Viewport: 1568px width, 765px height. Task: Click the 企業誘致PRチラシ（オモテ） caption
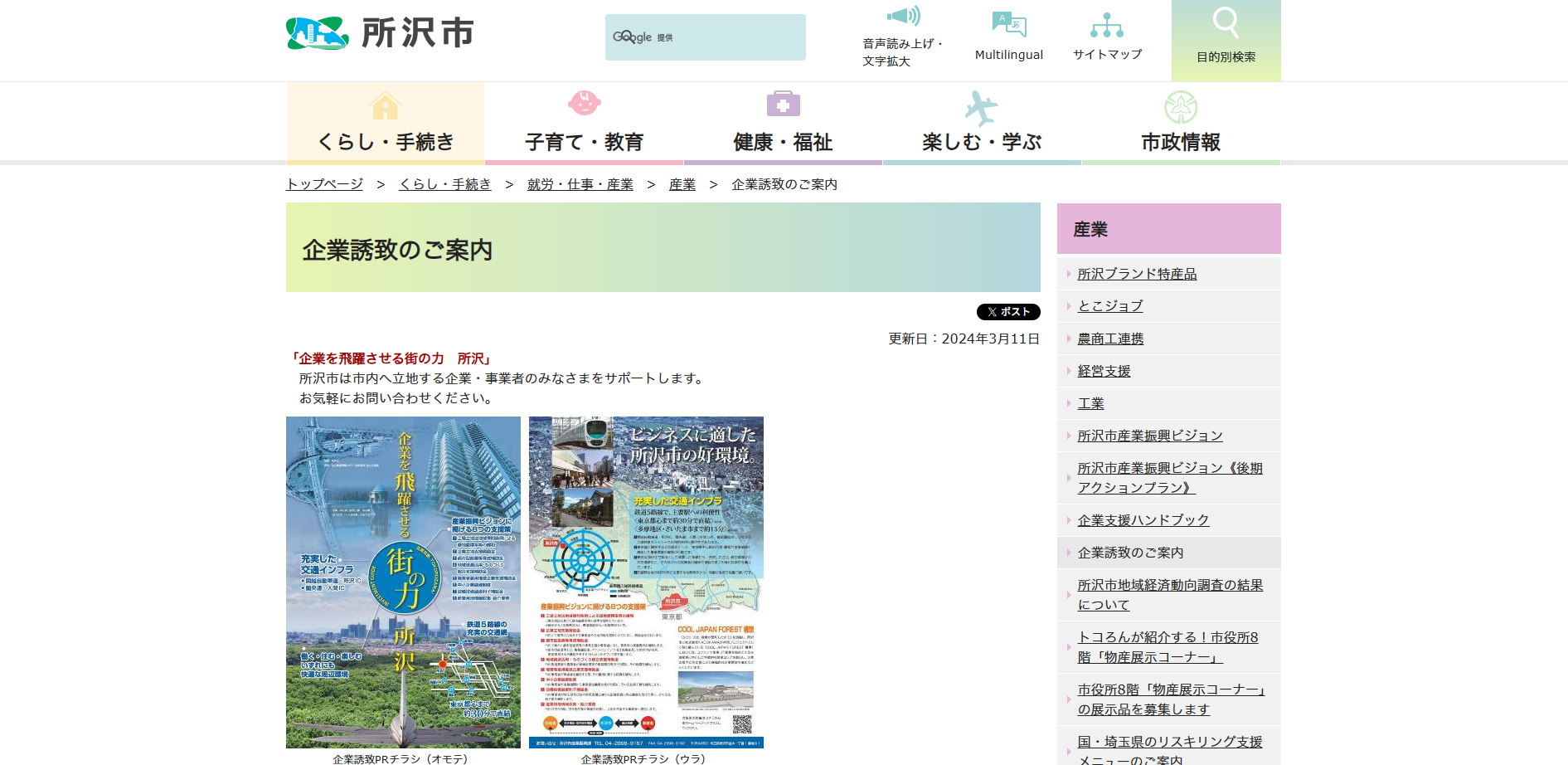pyautogui.click(x=400, y=759)
